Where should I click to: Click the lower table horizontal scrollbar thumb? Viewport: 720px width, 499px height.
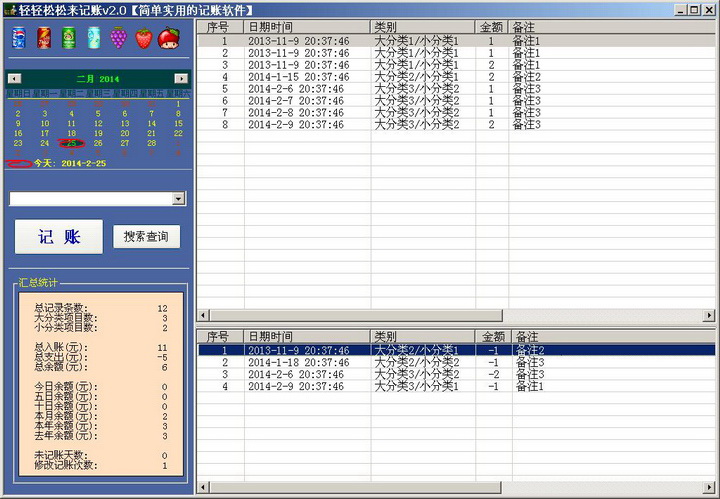coord(355,487)
